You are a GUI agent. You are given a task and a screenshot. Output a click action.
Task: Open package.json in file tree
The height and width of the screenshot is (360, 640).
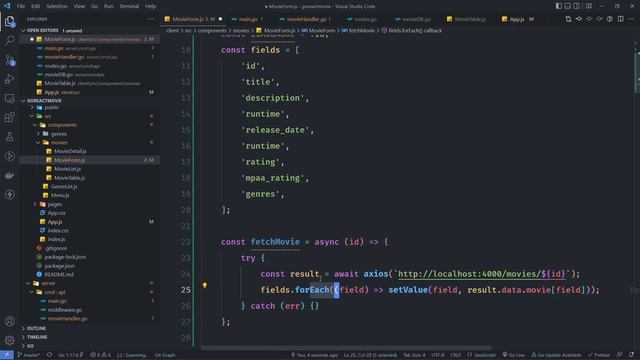pos(59,266)
